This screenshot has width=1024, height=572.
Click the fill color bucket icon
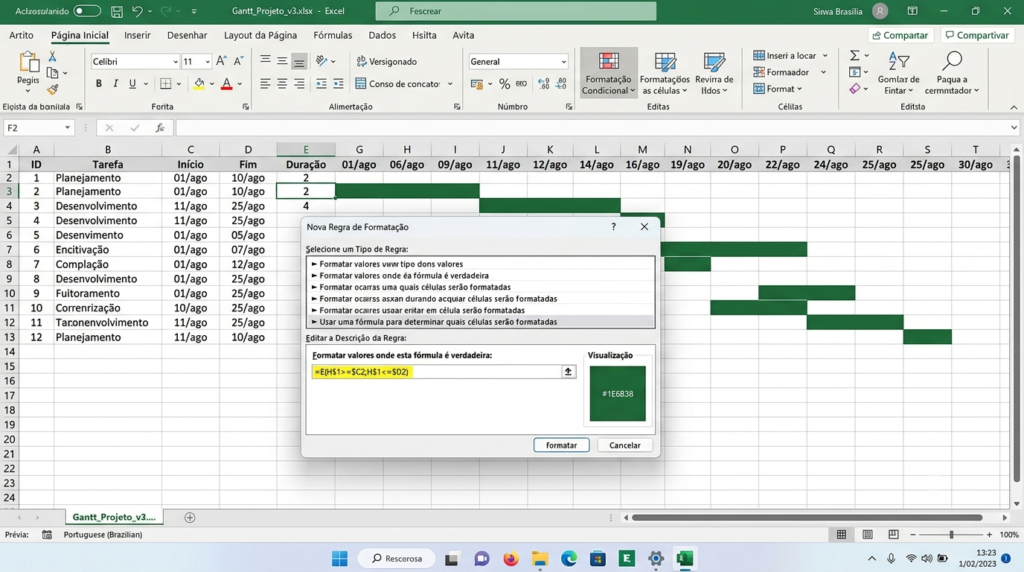click(x=199, y=84)
